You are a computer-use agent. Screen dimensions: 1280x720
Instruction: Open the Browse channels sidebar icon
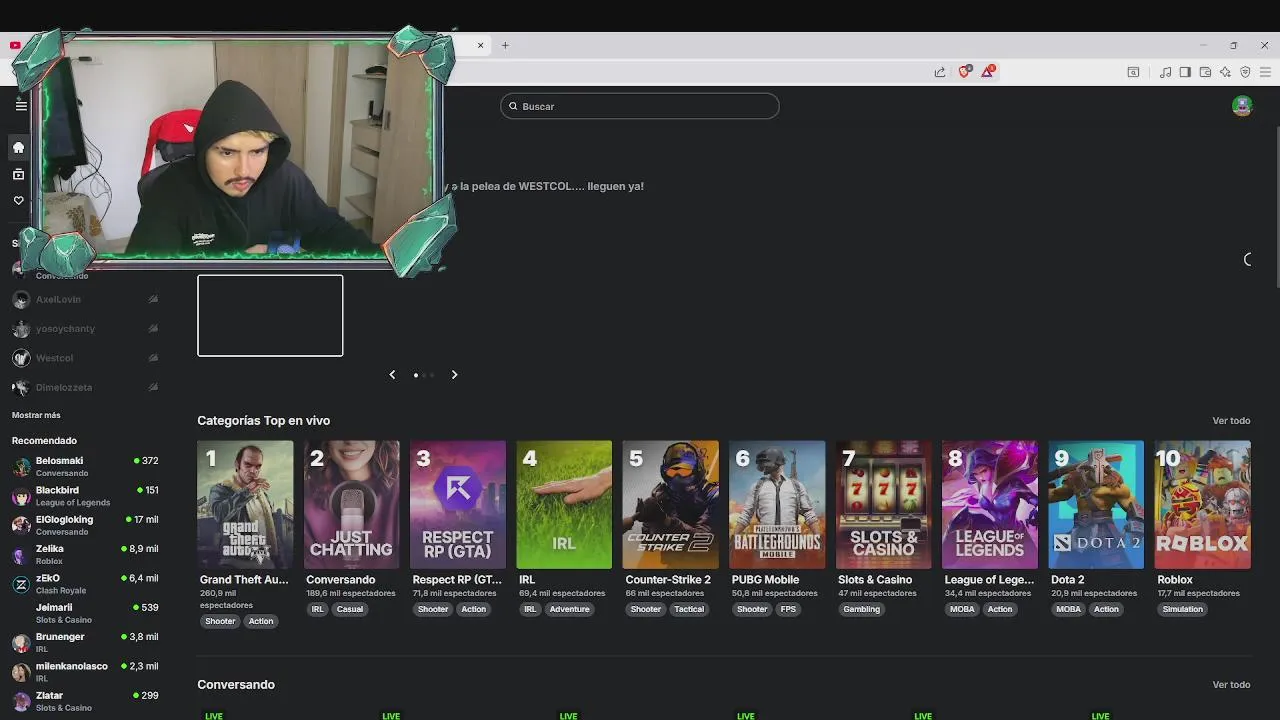pyautogui.click(x=18, y=174)
